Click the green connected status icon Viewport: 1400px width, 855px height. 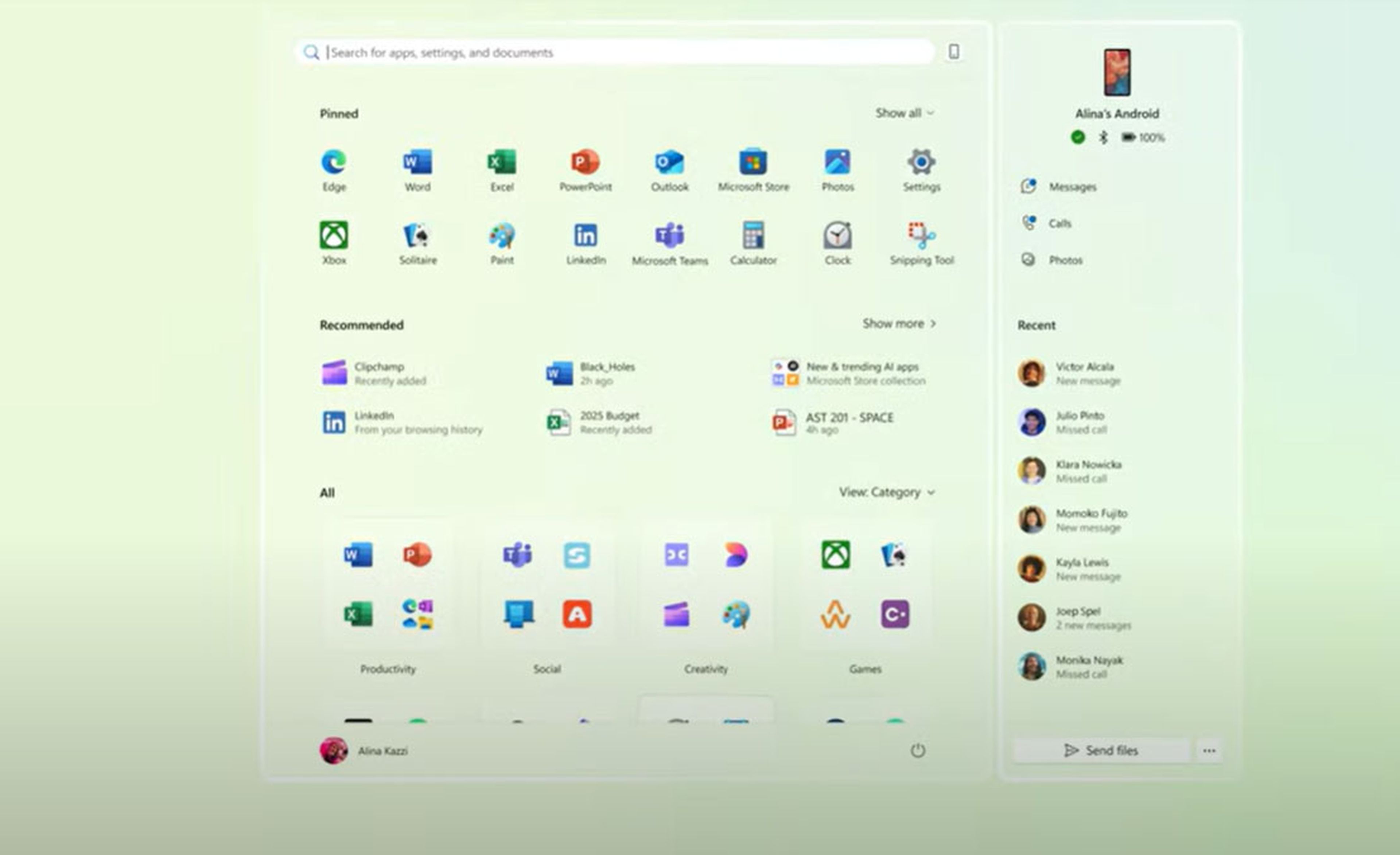pos(1077,137)
